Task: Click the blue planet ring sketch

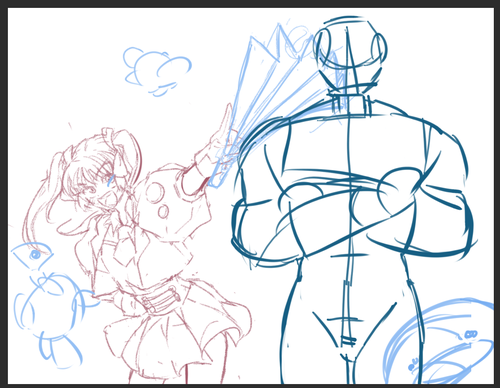Action: [x=440, y=343]
